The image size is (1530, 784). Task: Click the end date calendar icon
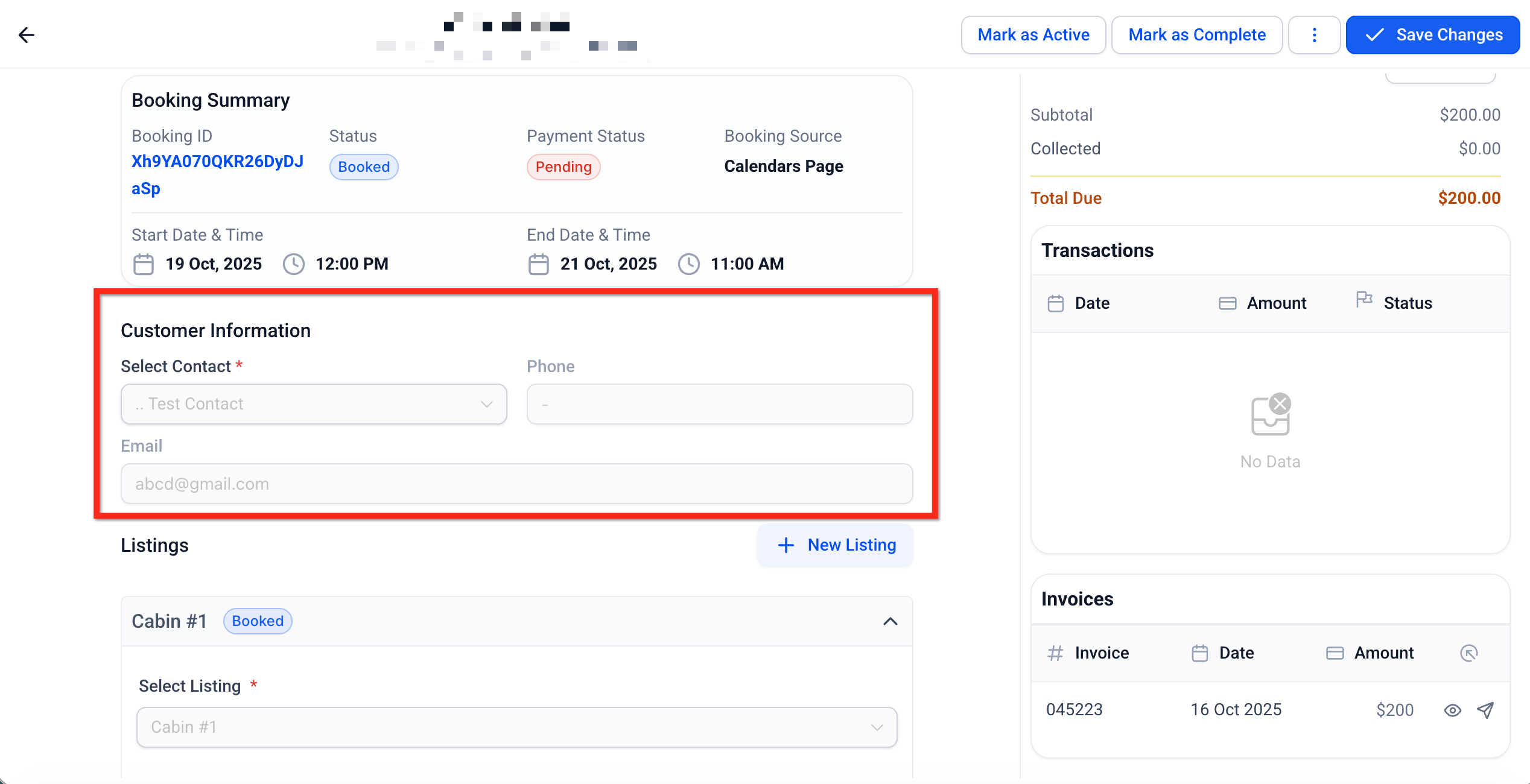pyautogui.click(x=538, y=264)
